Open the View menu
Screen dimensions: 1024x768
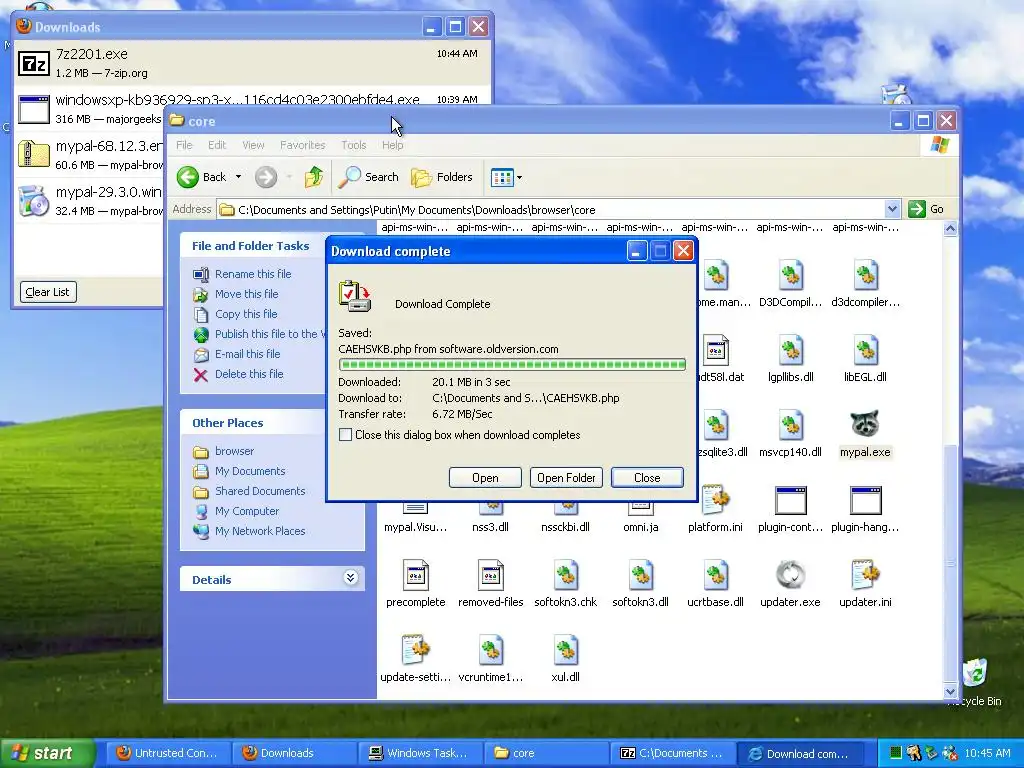click(253, 145)
